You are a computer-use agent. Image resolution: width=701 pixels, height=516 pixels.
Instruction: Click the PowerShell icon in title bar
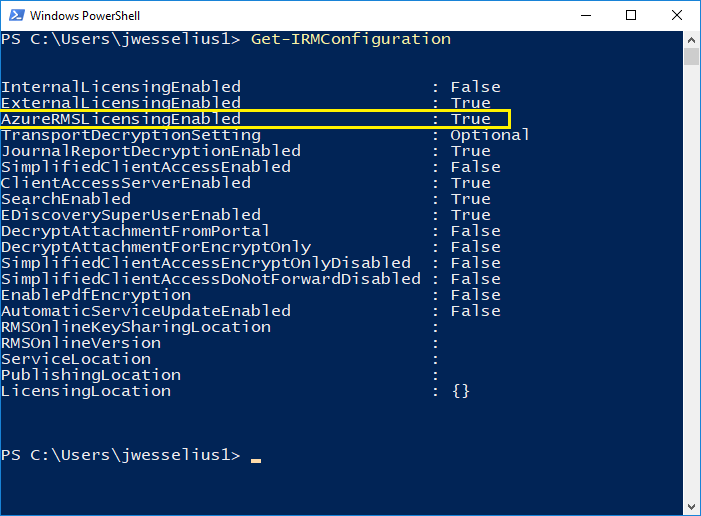pos(16,15)
